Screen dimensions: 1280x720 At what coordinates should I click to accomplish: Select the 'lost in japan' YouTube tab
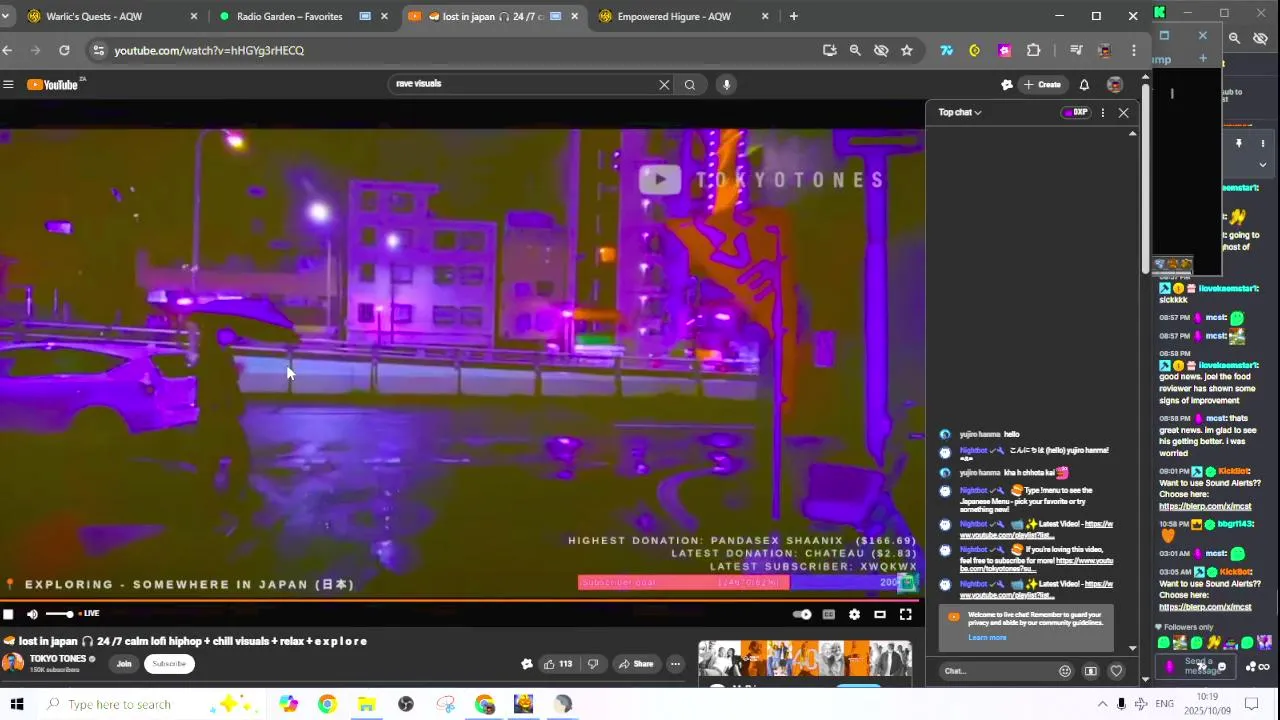[x=490, y=16]
